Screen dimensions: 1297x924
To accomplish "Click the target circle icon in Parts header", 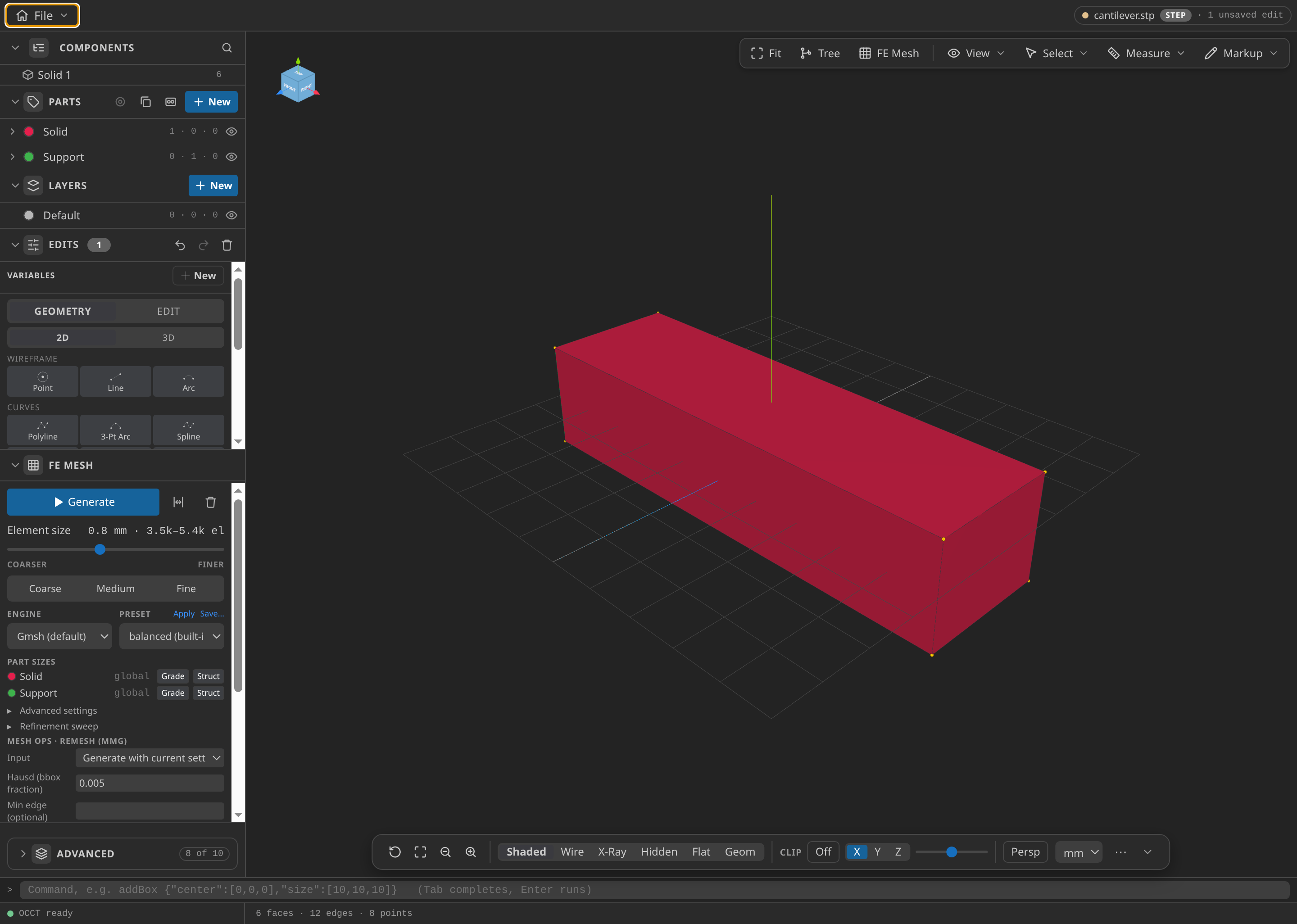I will [120, 102].
